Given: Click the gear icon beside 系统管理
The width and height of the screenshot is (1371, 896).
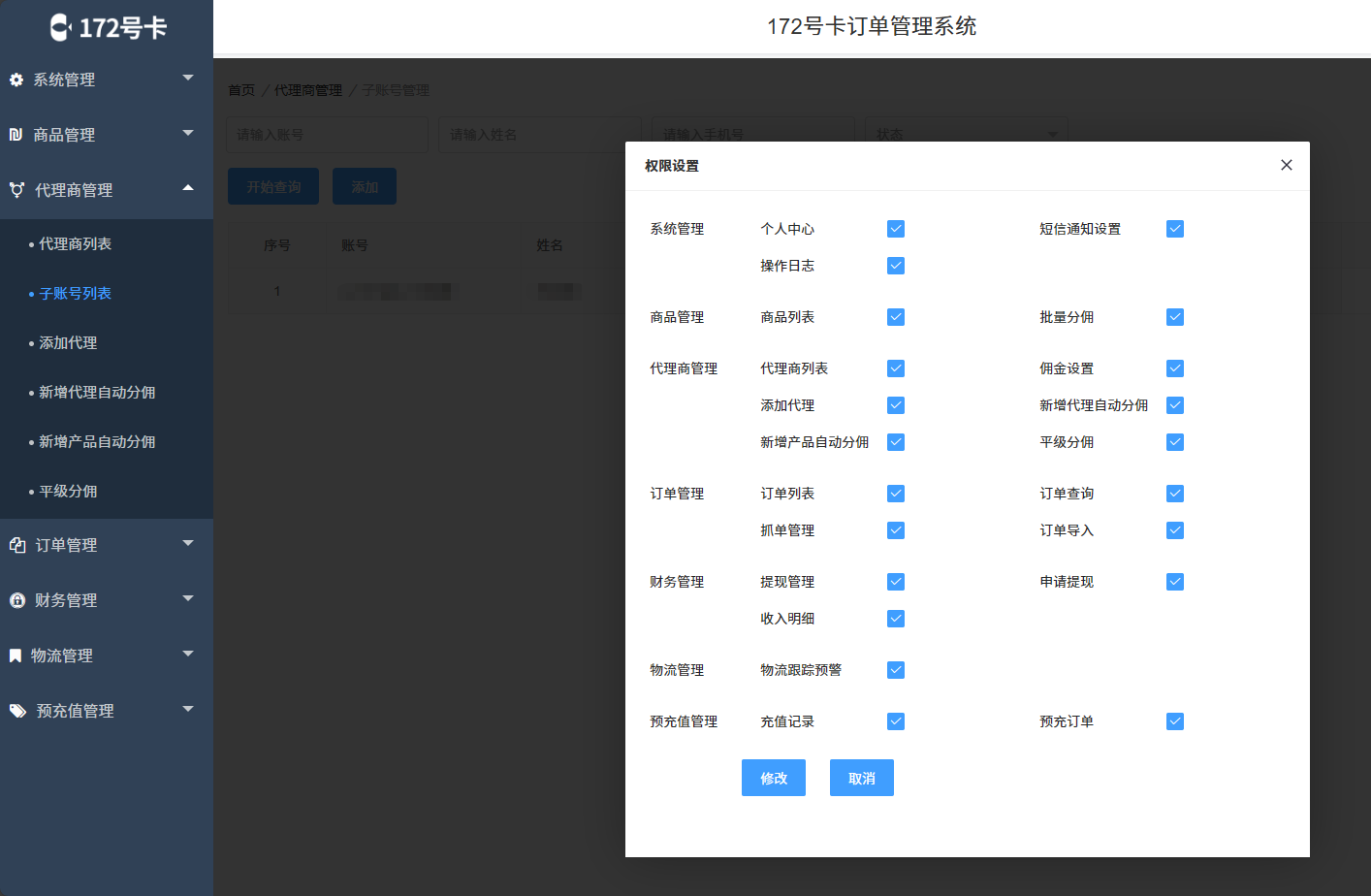Looking at the screenshot, I should point(16,80).
